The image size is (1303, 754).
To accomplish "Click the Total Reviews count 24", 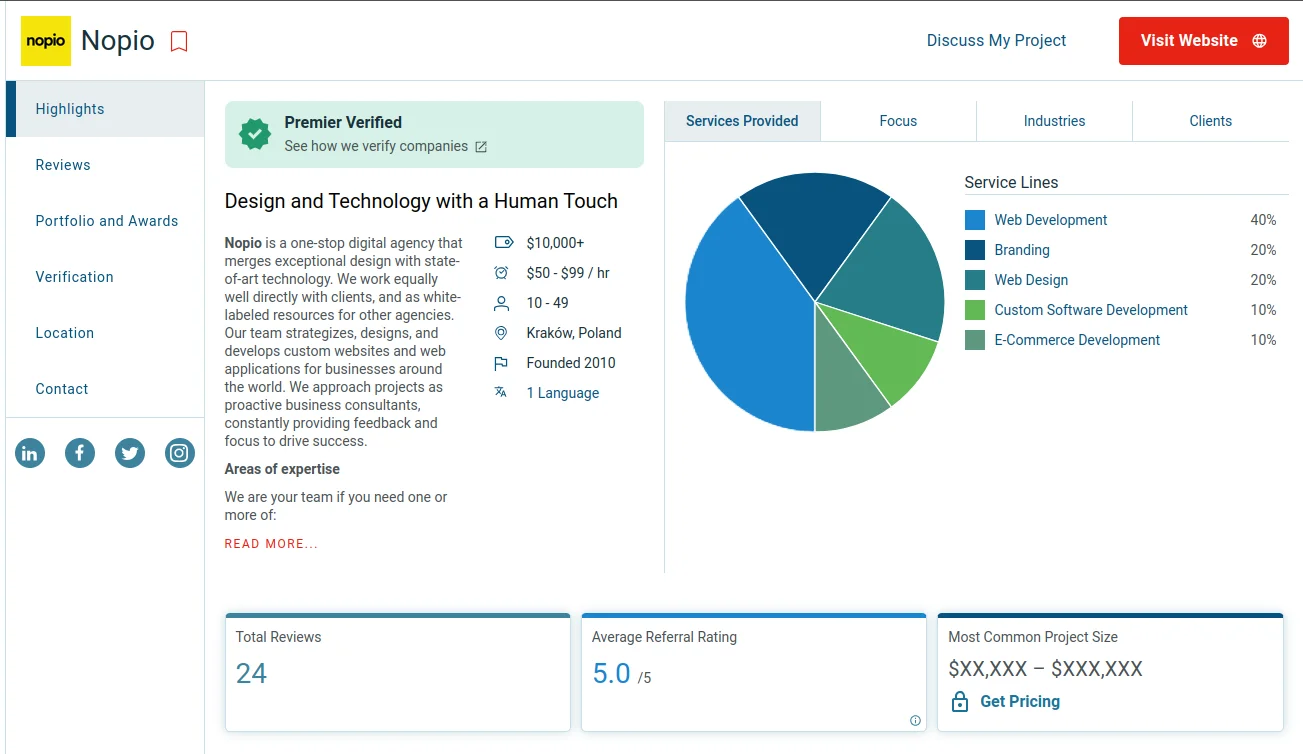I will 251,674.
